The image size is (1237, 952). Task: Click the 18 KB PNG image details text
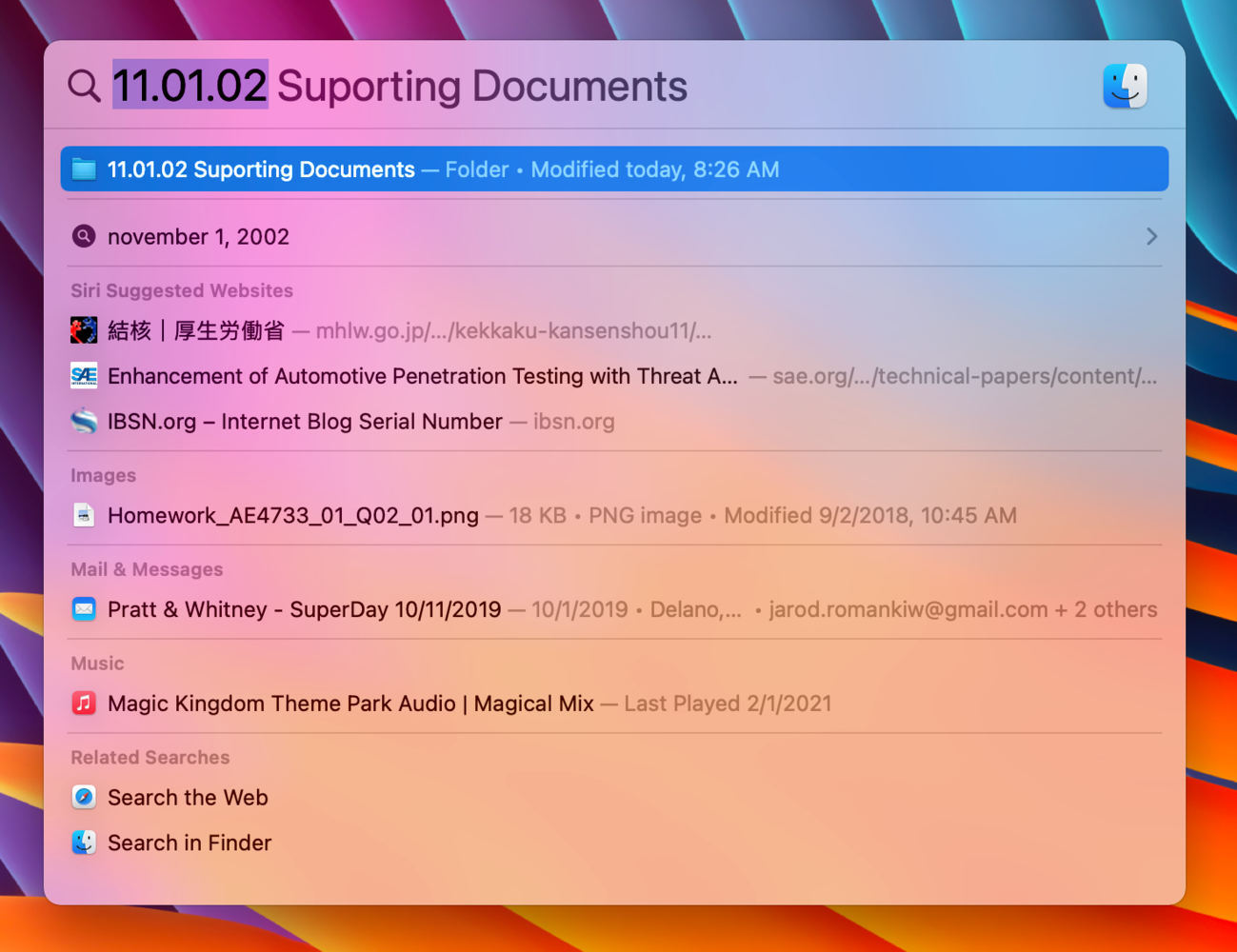pos(605,515)
